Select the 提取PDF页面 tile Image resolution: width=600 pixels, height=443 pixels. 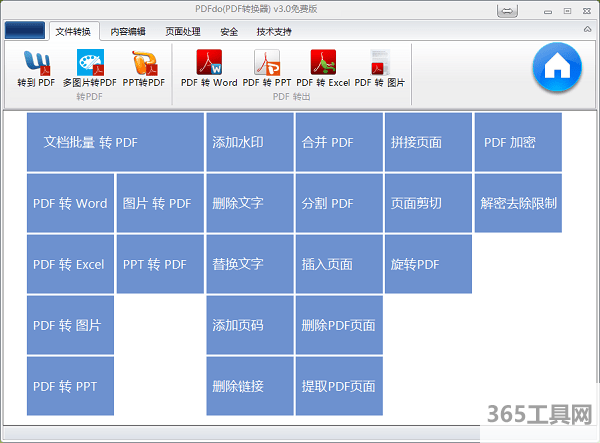(x=339, y=386)
